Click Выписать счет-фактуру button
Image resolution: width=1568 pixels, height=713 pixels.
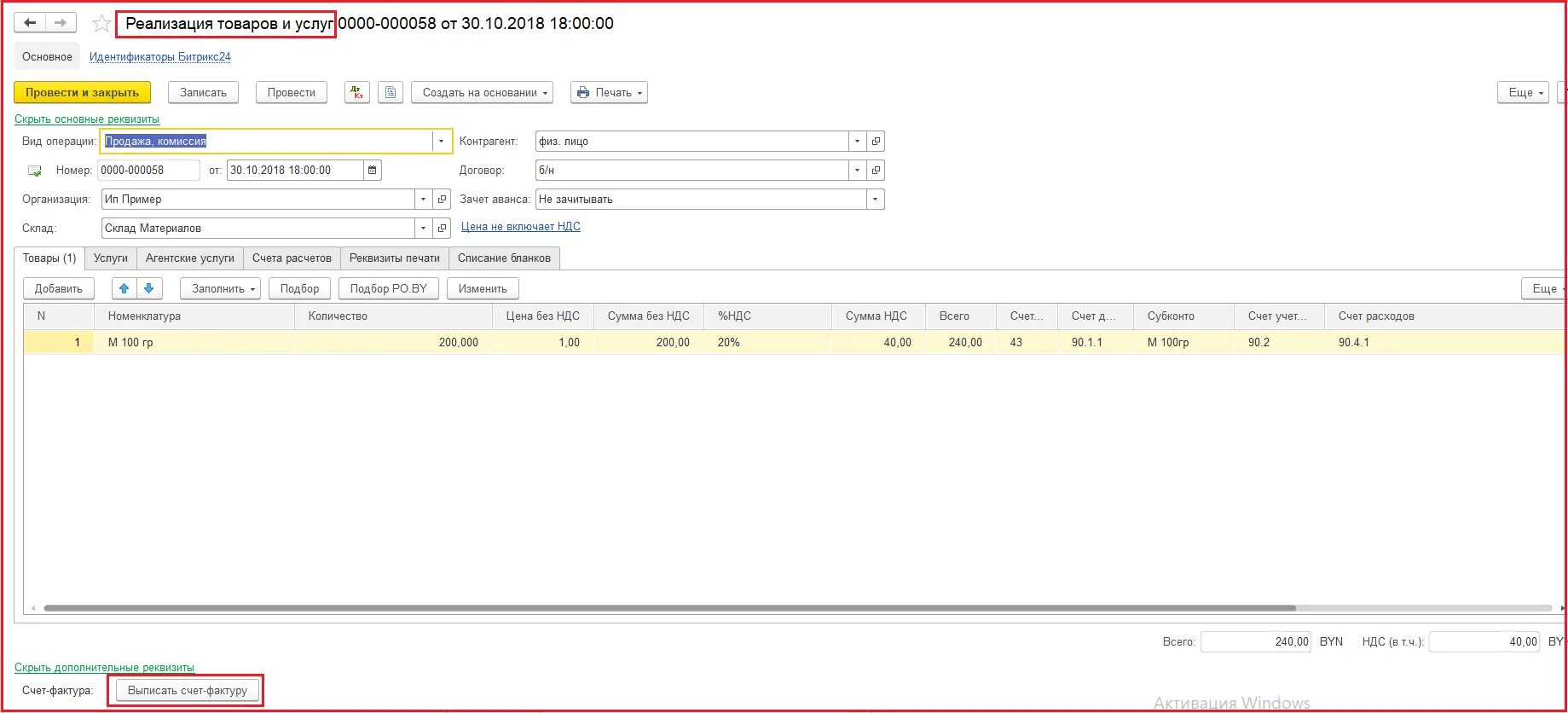[x=188, y=690]
